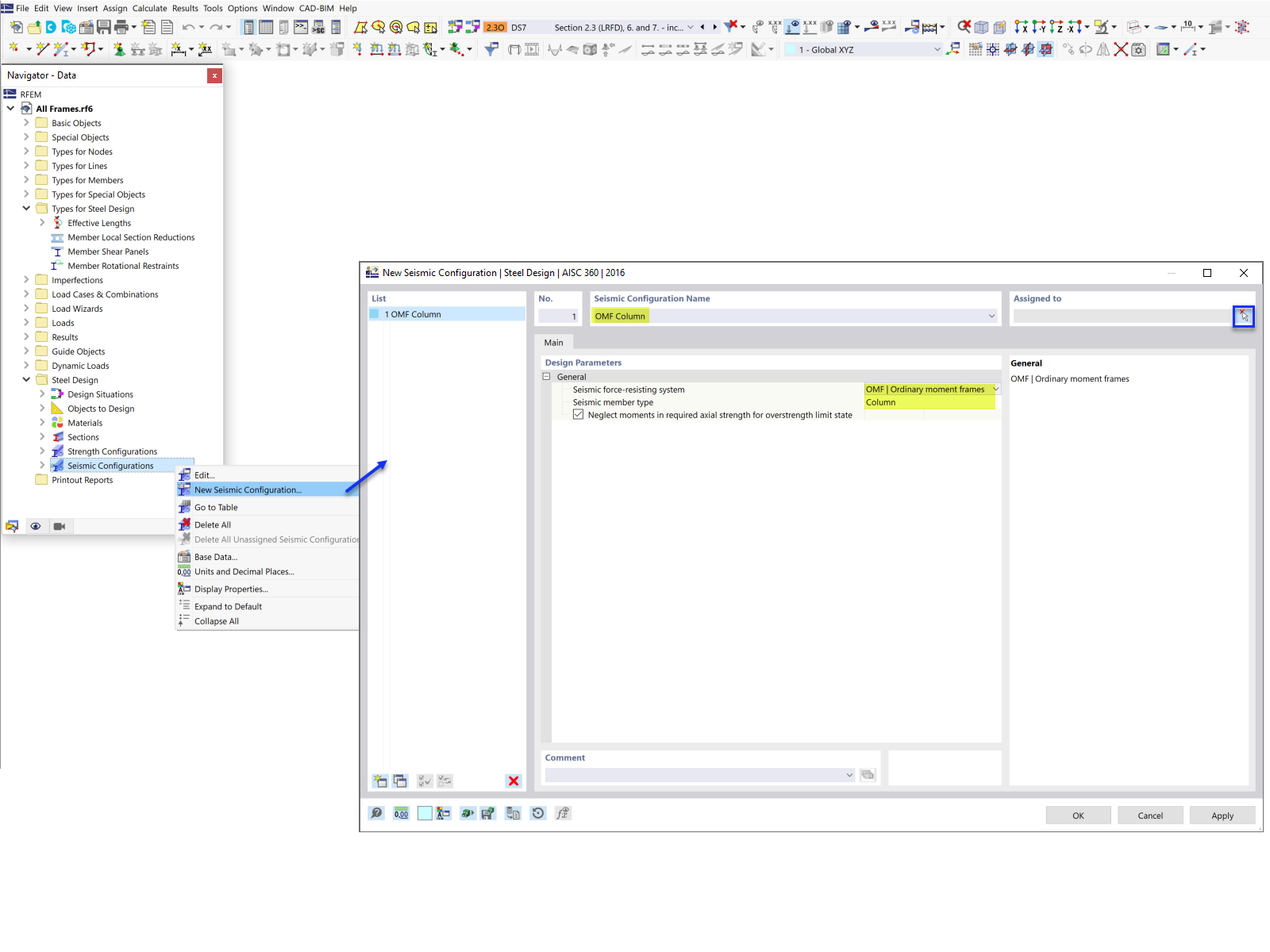Click the Z-axis view direction icon
Image resolution: width=1270 pixels, height=952 pixels.
tap(1056, 27)
